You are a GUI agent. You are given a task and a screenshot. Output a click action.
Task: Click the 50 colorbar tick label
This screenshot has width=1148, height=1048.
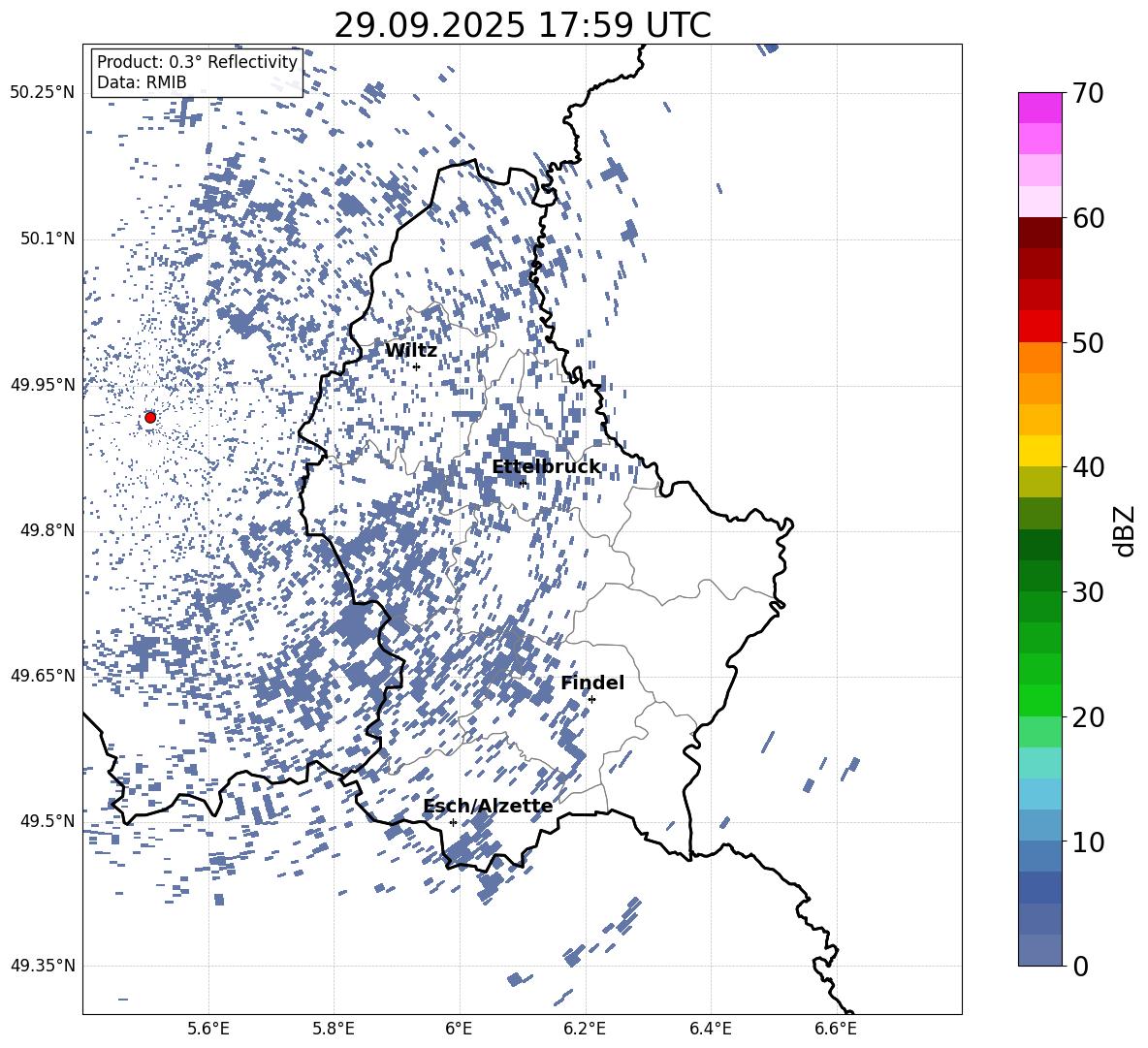click(1088, 342)
